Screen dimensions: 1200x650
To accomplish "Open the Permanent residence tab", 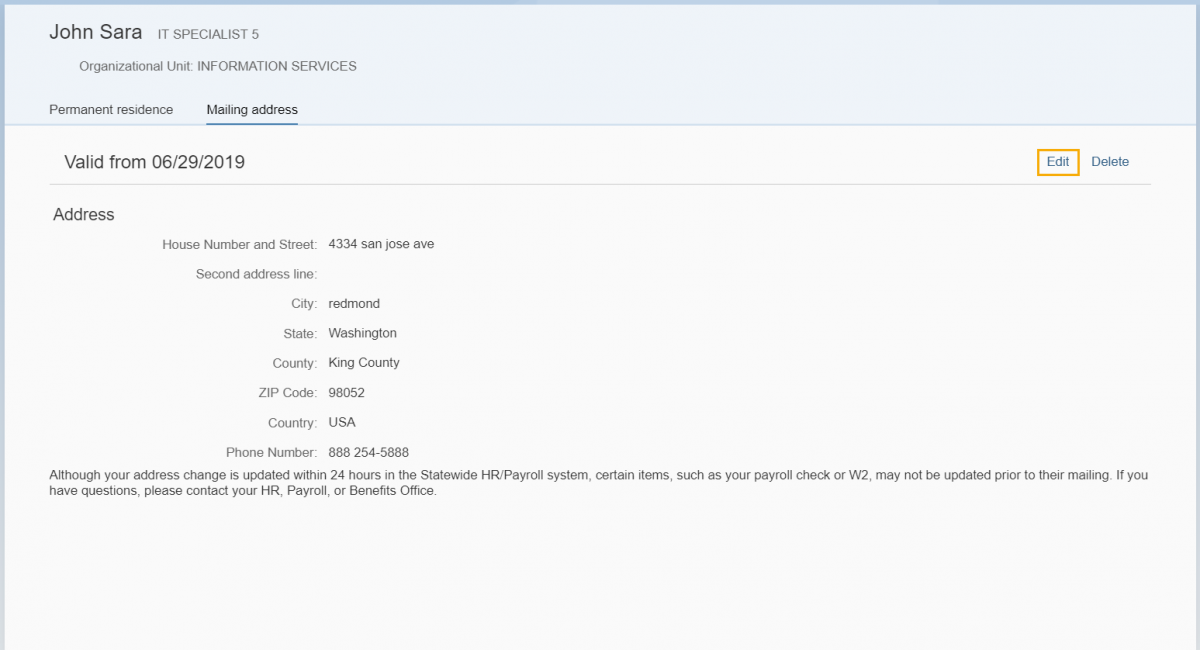I will 111,110.
